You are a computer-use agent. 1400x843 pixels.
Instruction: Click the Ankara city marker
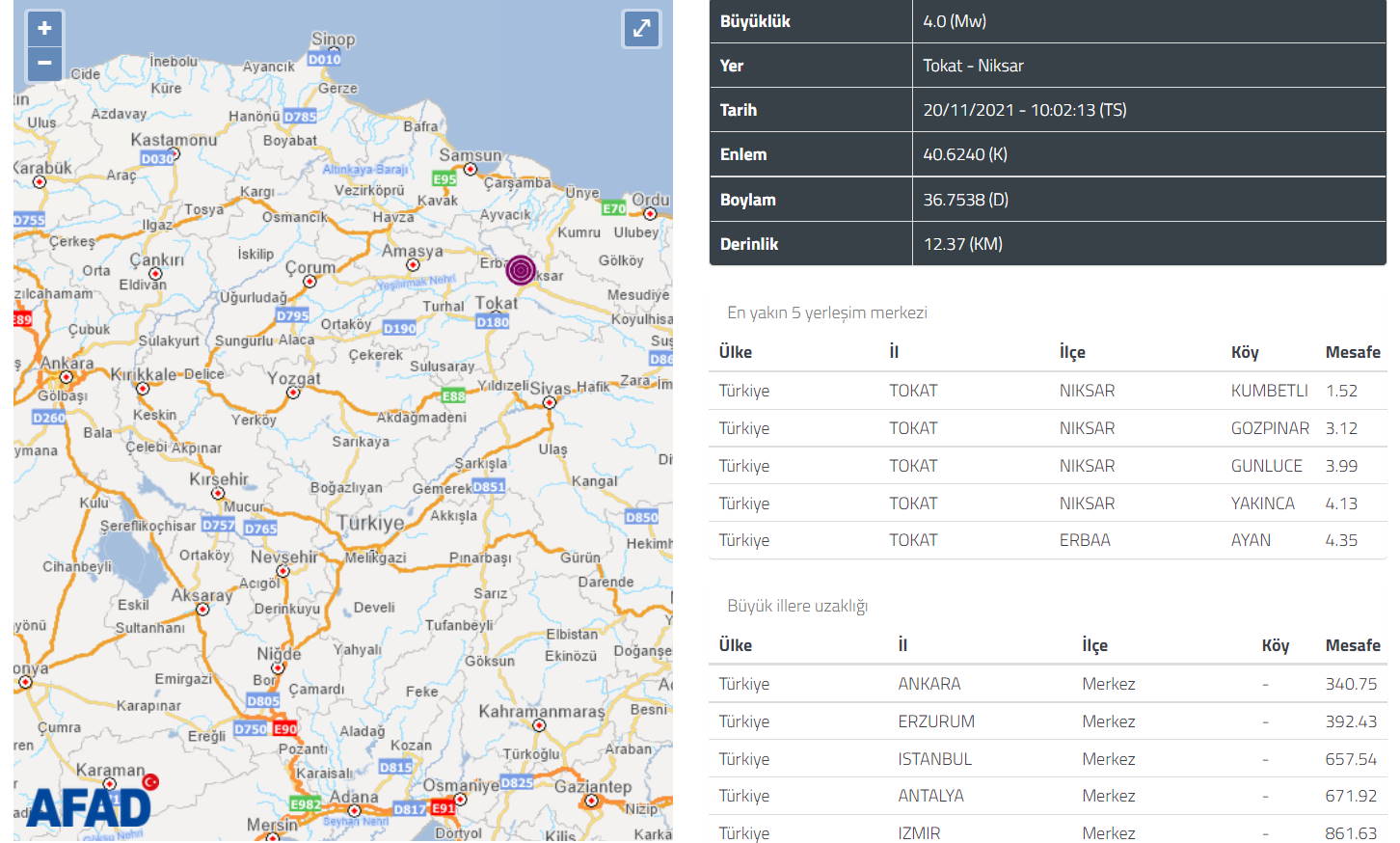click(x=66, y=378)
